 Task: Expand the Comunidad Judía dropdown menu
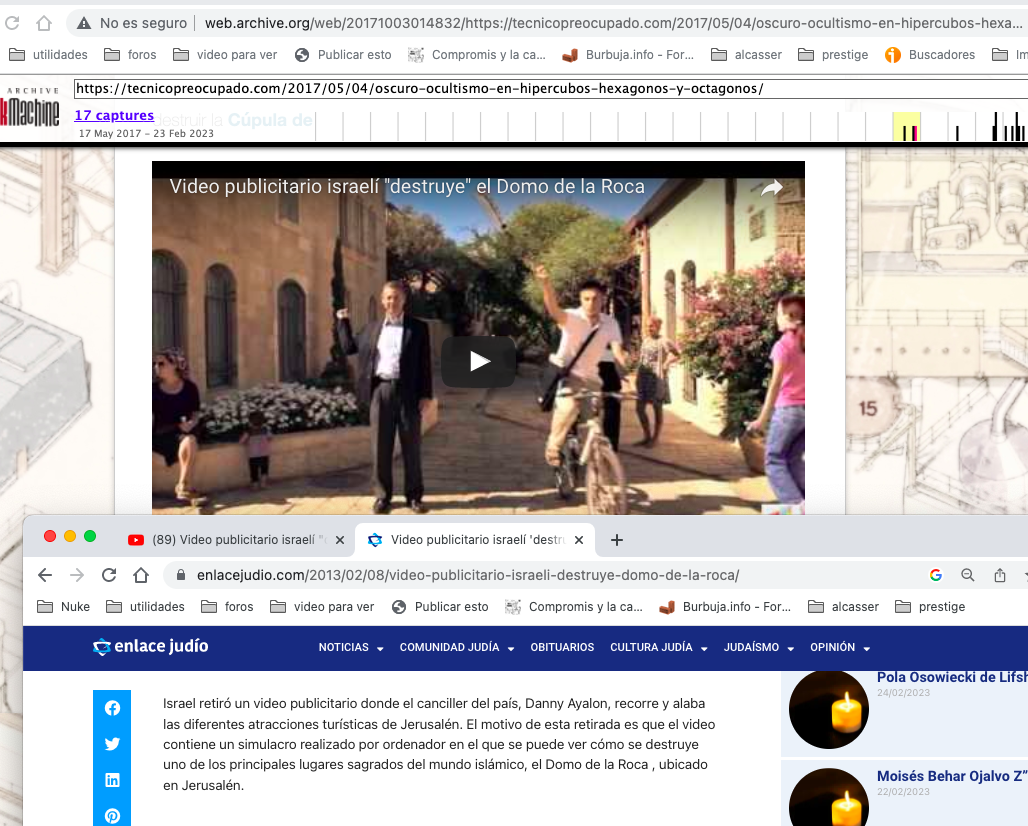456,648
